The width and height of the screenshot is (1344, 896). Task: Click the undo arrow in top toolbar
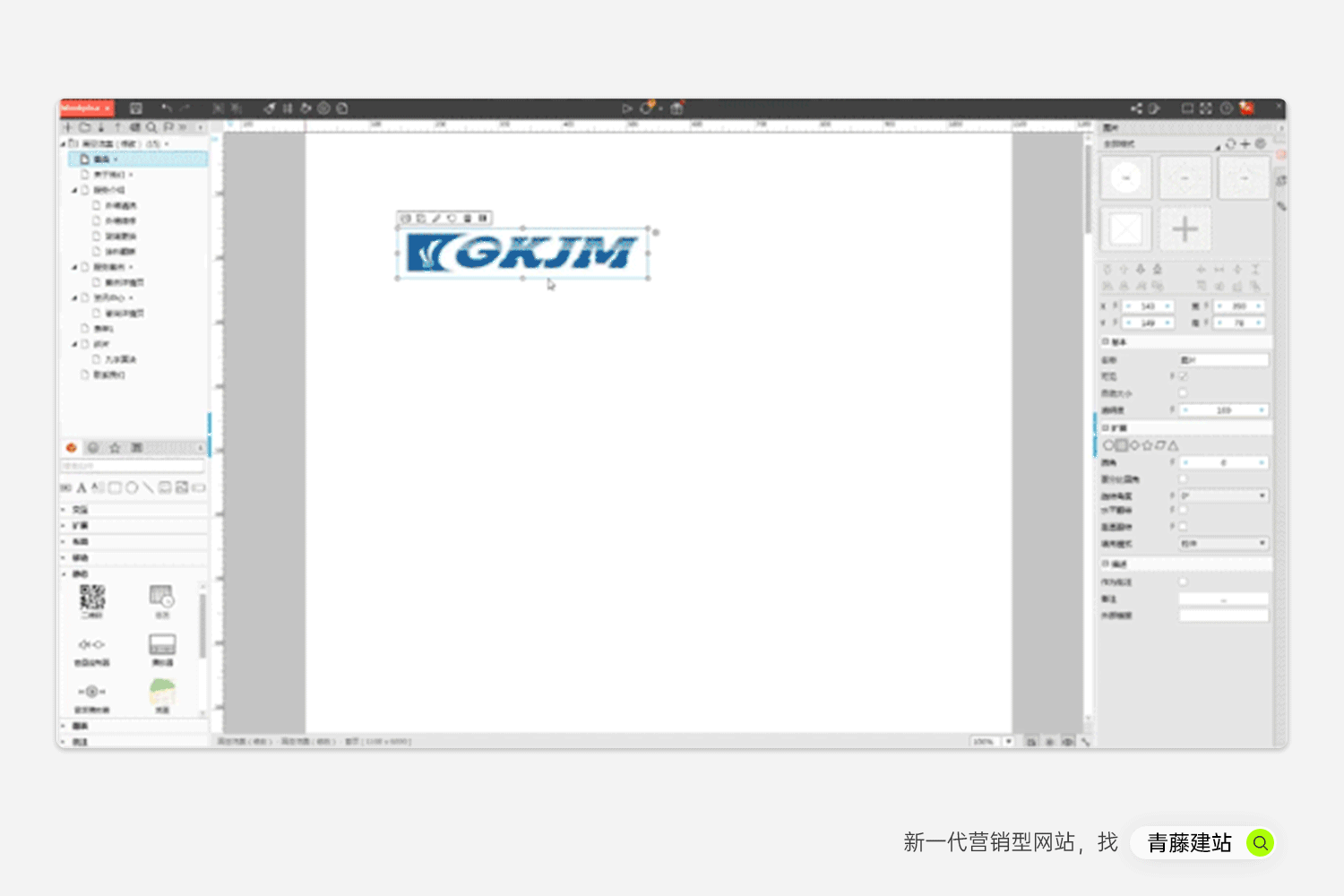[166, 108]
